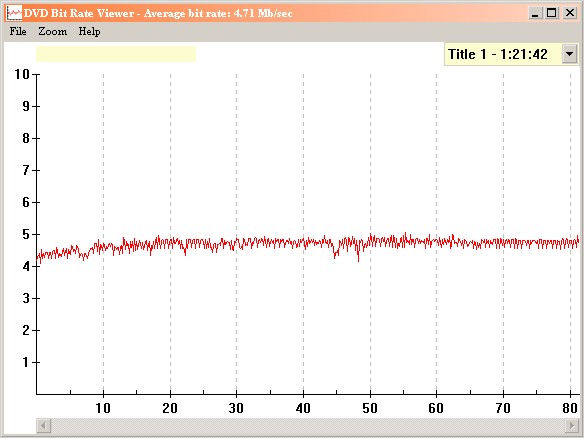Image resolution: width=584 pixels, height=438 pixels.
Task: Click the title bar text showing average bit rate
Action: click(x=218, y=13)
